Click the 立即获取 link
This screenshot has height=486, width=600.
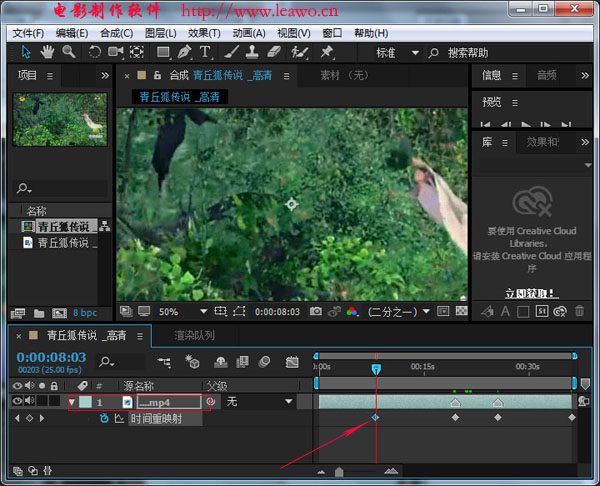pyautogui.click(x=532, y=293)
